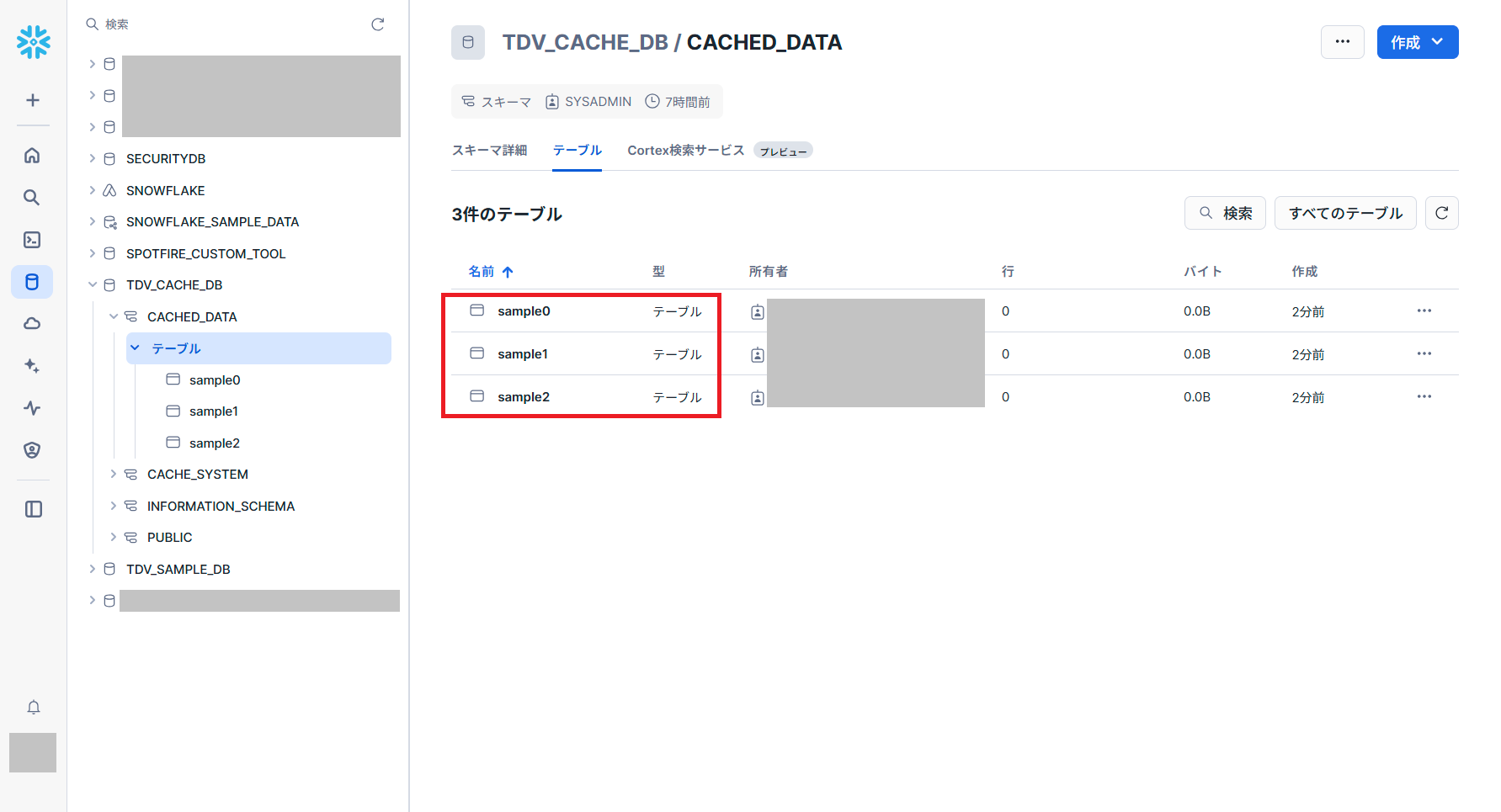Image resolution: width=1501 pixels, height=812 pixels.
Task: Expand the SECURITYDB database node
Action: (93, 158)
